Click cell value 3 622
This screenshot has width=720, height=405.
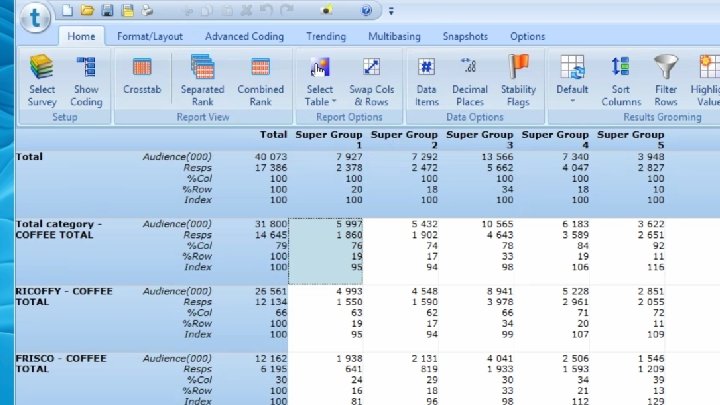tap(651, 224)
